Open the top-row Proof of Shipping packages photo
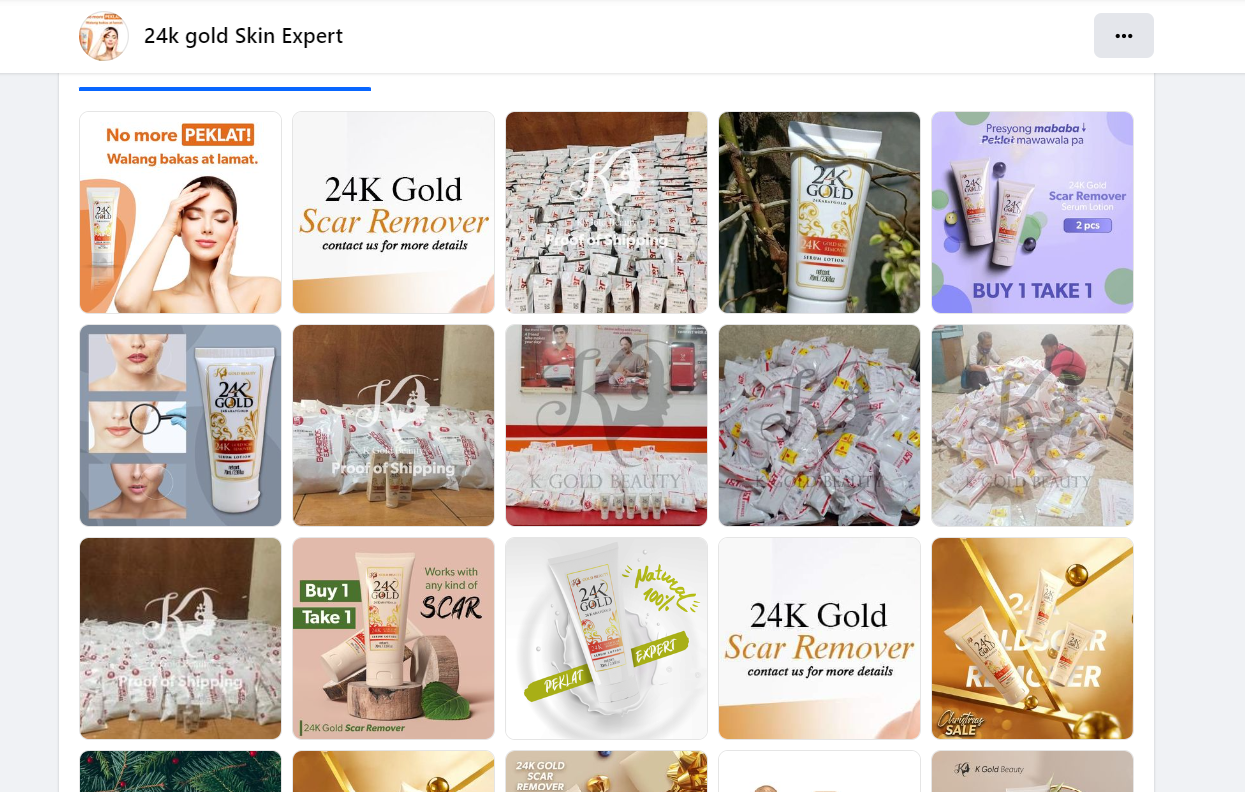Viewport: 1245px width, 792px height. click(x=607, y=212)
